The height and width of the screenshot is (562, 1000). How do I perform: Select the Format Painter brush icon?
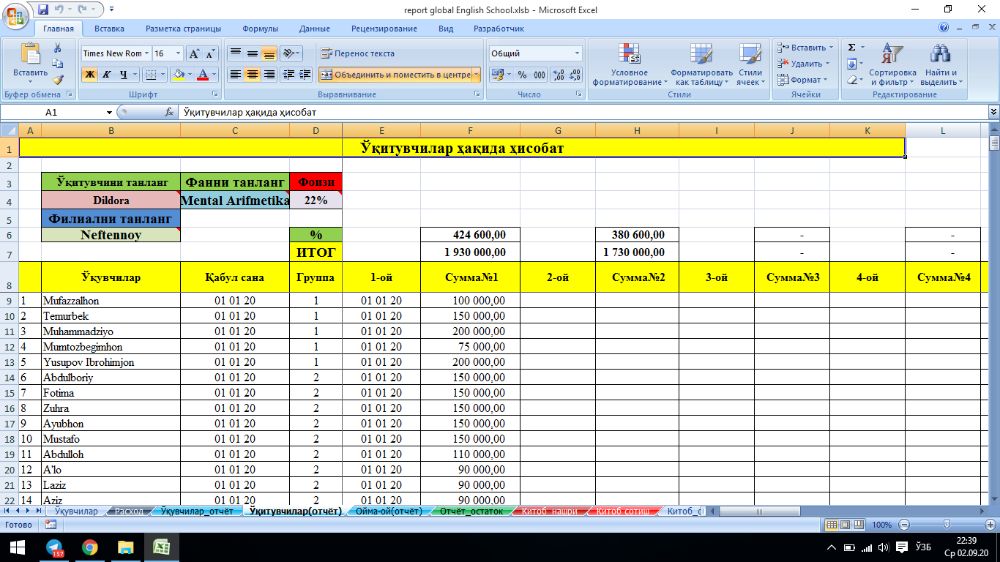tap(57, 79)
